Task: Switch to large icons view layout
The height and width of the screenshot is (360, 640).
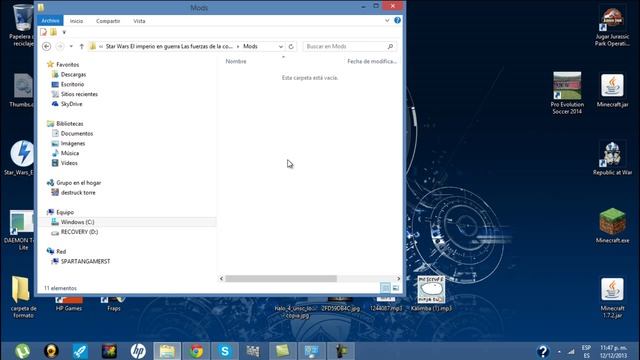Action: tap(396, 288)
